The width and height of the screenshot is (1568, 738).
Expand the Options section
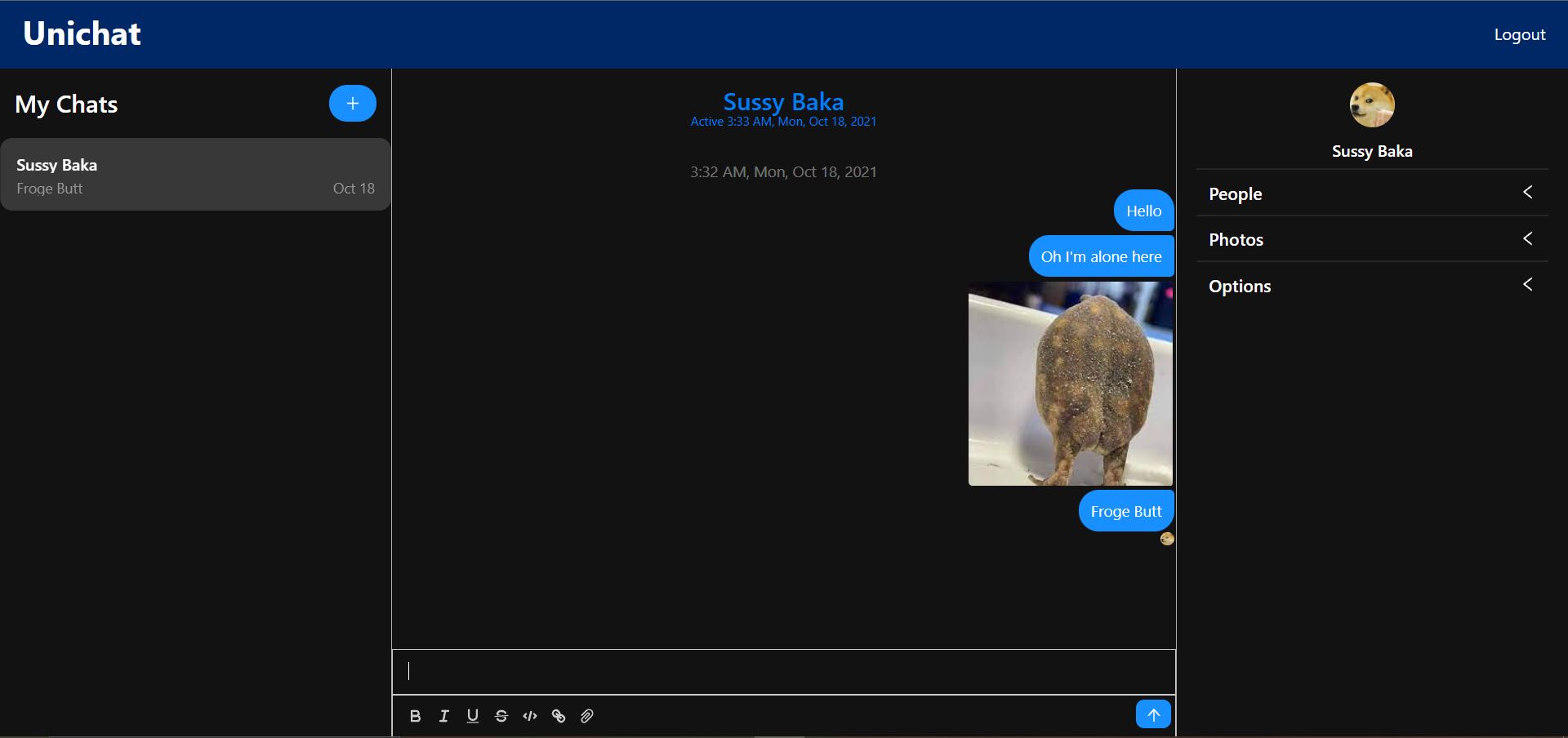pos(1371,286)
